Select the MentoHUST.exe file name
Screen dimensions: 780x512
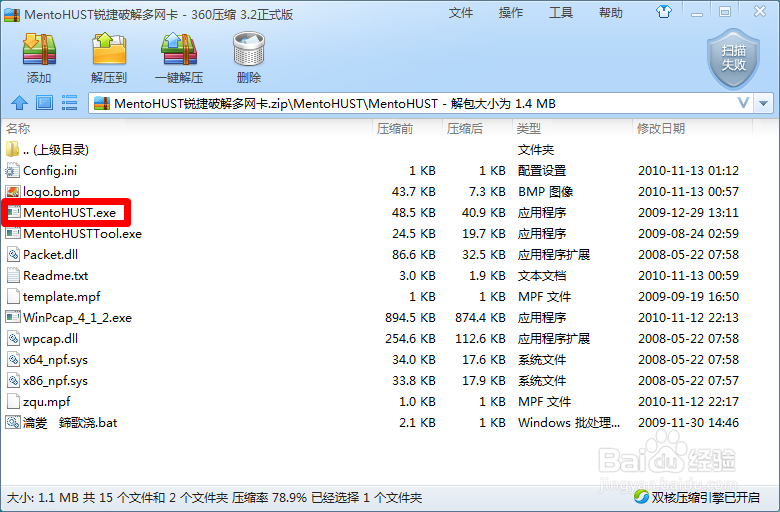click(70, 212)
